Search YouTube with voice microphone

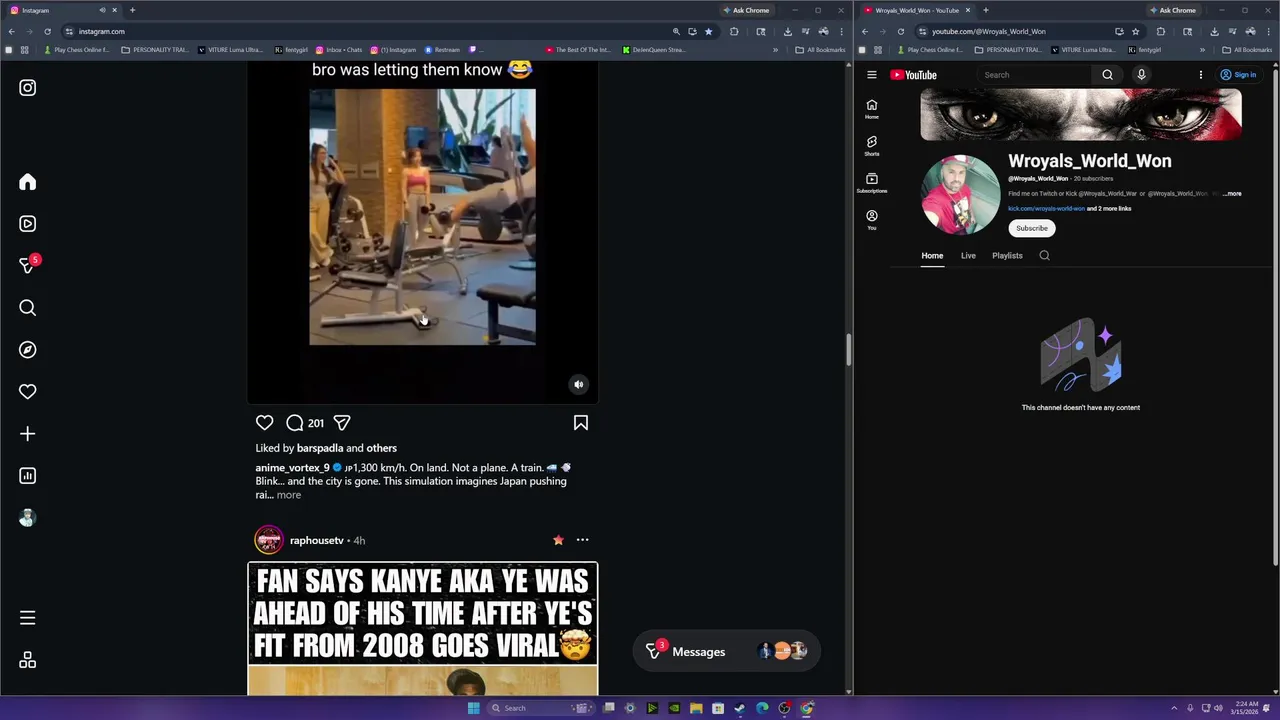(1141, 75)
